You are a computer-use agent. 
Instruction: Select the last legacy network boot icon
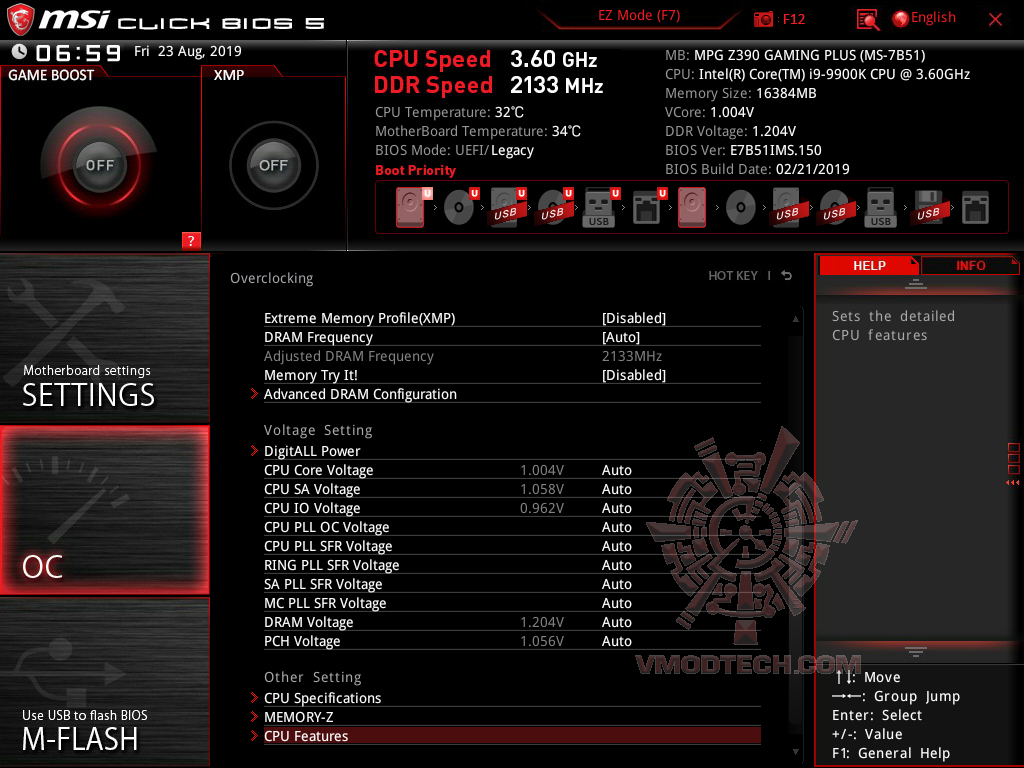[x=975, y=208]
